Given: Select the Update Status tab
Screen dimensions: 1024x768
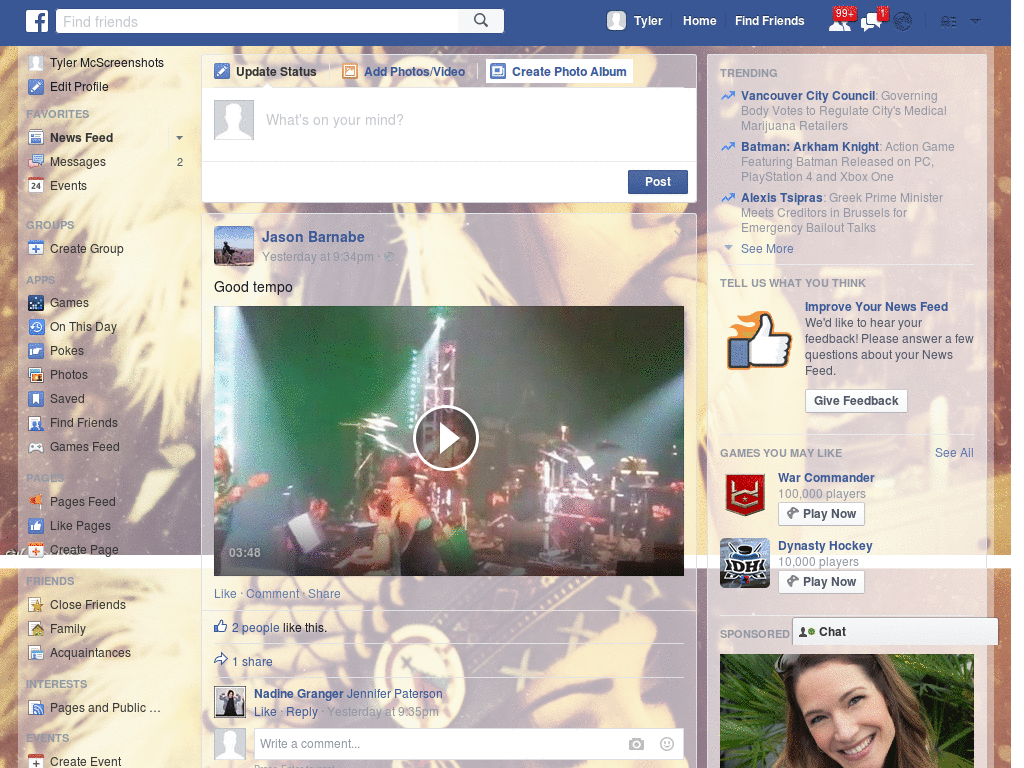Looking at the screenshot, I should (x=266, y=71).
